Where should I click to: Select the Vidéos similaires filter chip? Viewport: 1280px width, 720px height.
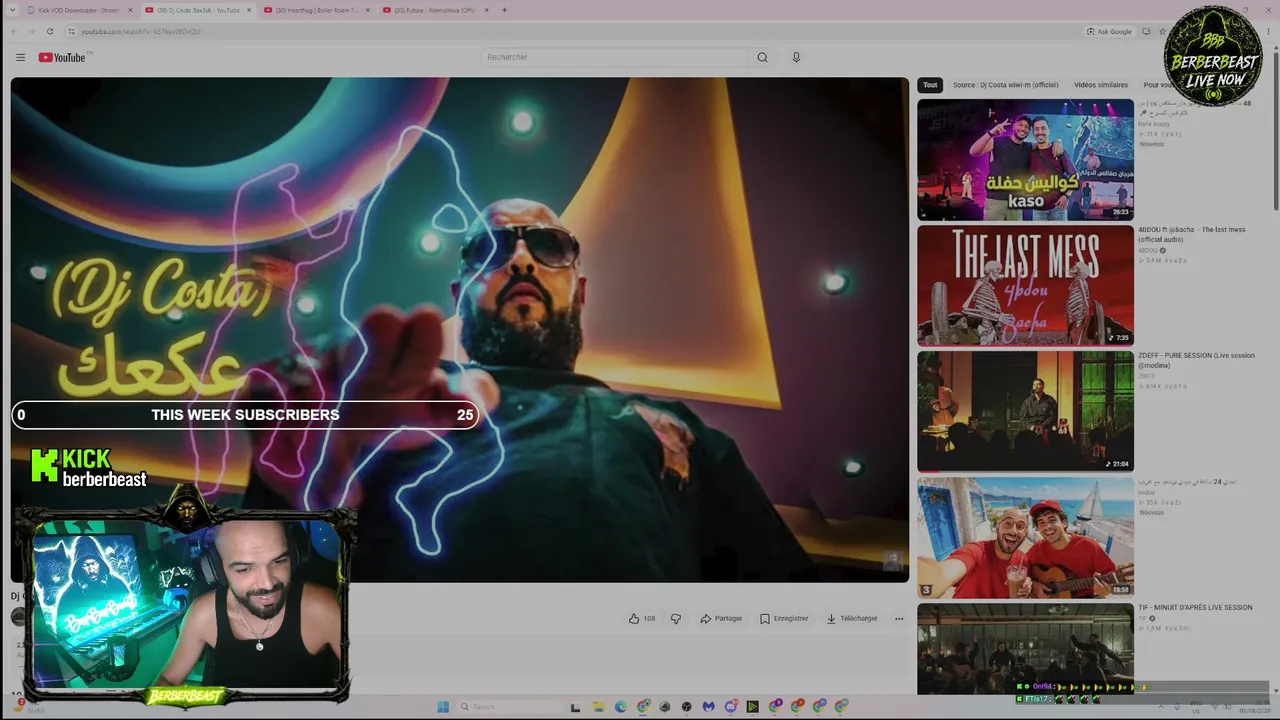click(1101, 85)
